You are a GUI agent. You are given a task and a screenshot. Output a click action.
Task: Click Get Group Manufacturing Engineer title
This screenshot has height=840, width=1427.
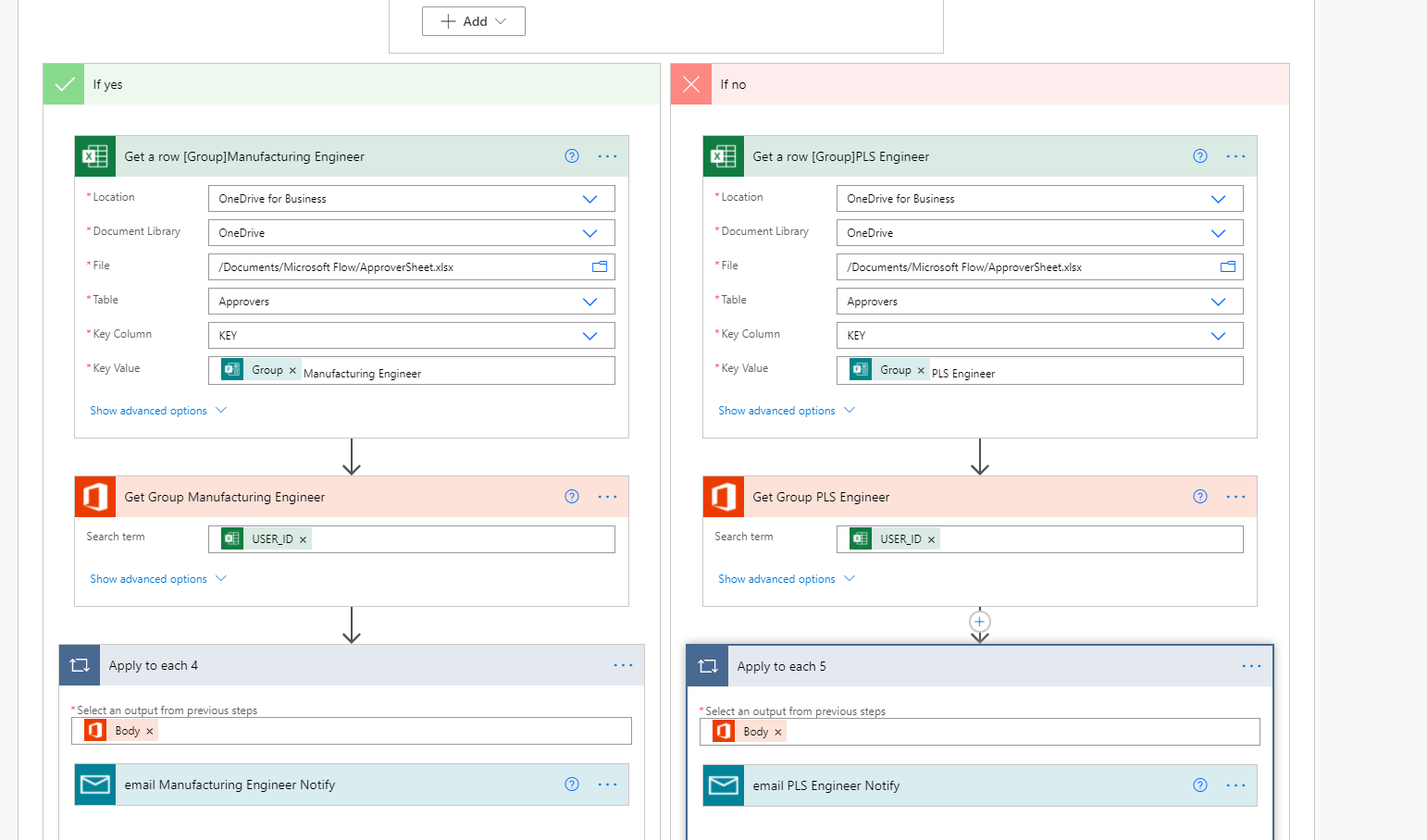point(225,497)
